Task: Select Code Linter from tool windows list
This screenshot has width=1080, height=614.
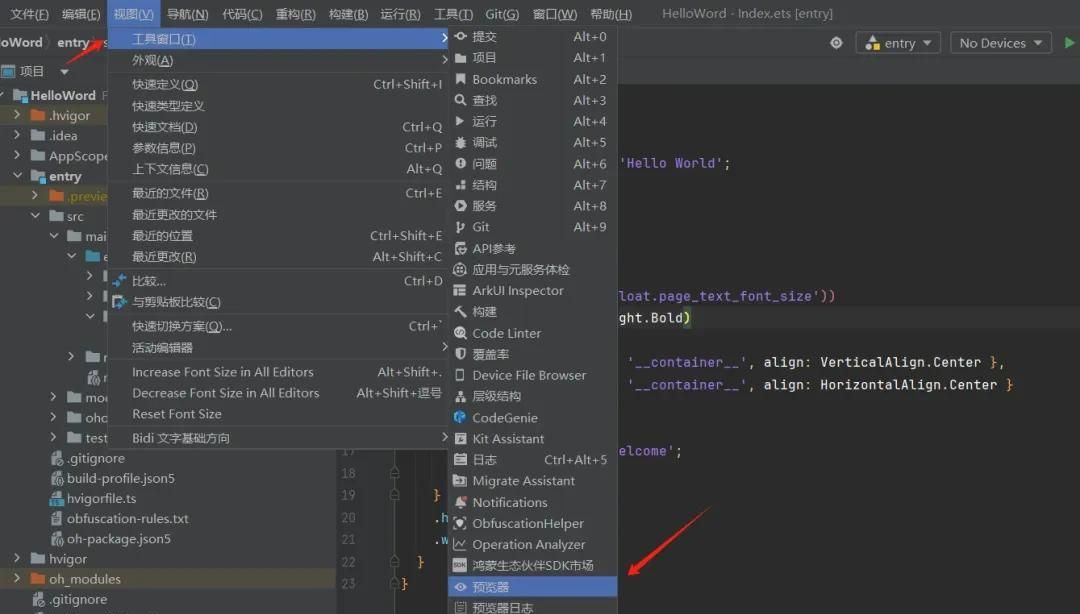Action: point(506,333)
